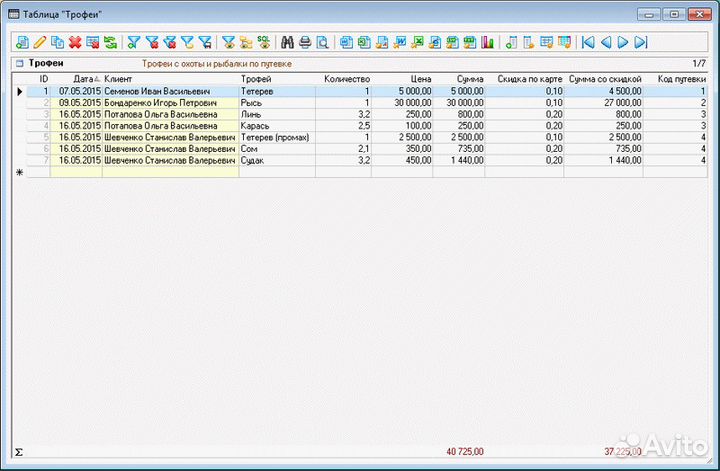Click the red X delete record icon

point(75,43)
